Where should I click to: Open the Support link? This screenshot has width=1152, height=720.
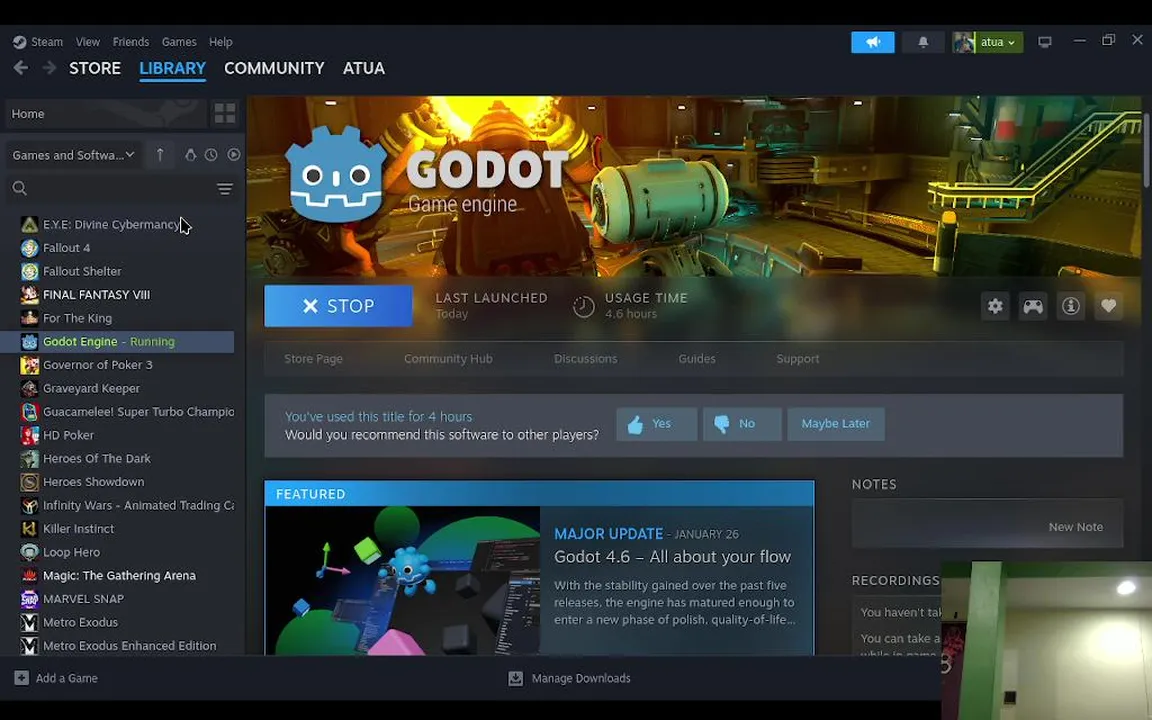pos(798,359)
